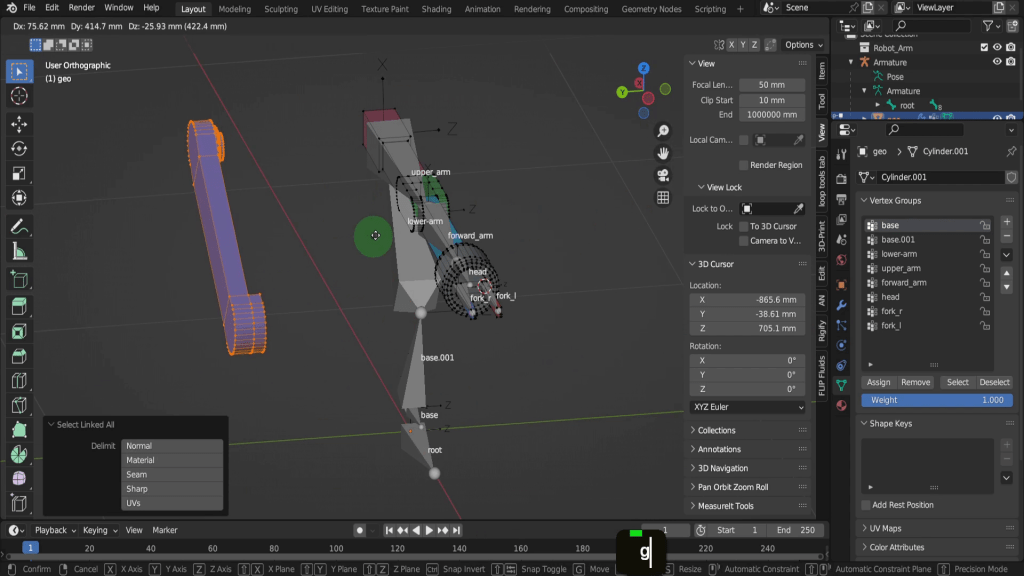The image size is (1024, 576).
Task: Choose the Measure tool
Action: [x=18, y=252]
